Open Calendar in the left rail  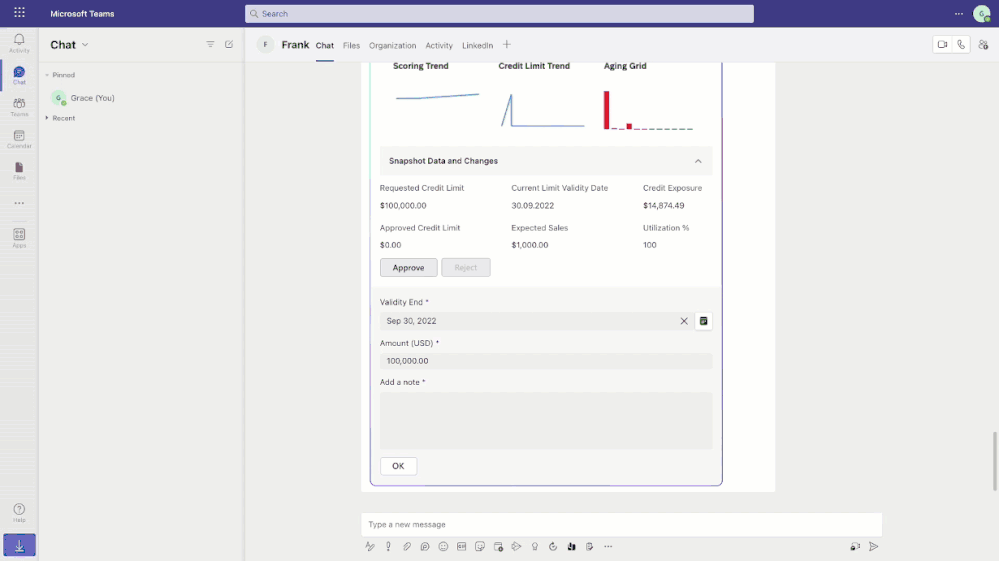(19, 139)
